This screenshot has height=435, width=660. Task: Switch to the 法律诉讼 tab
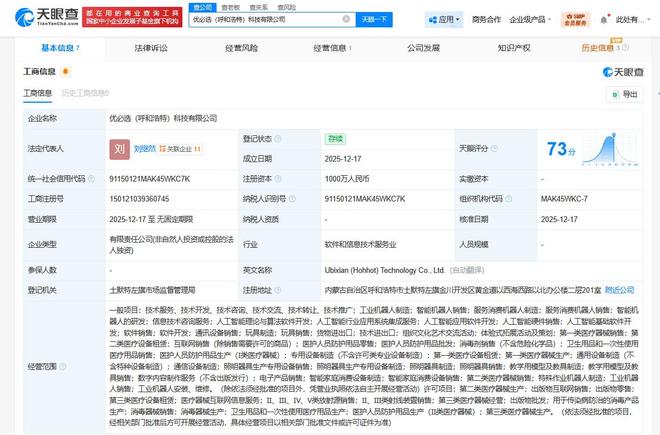(151, 48)
